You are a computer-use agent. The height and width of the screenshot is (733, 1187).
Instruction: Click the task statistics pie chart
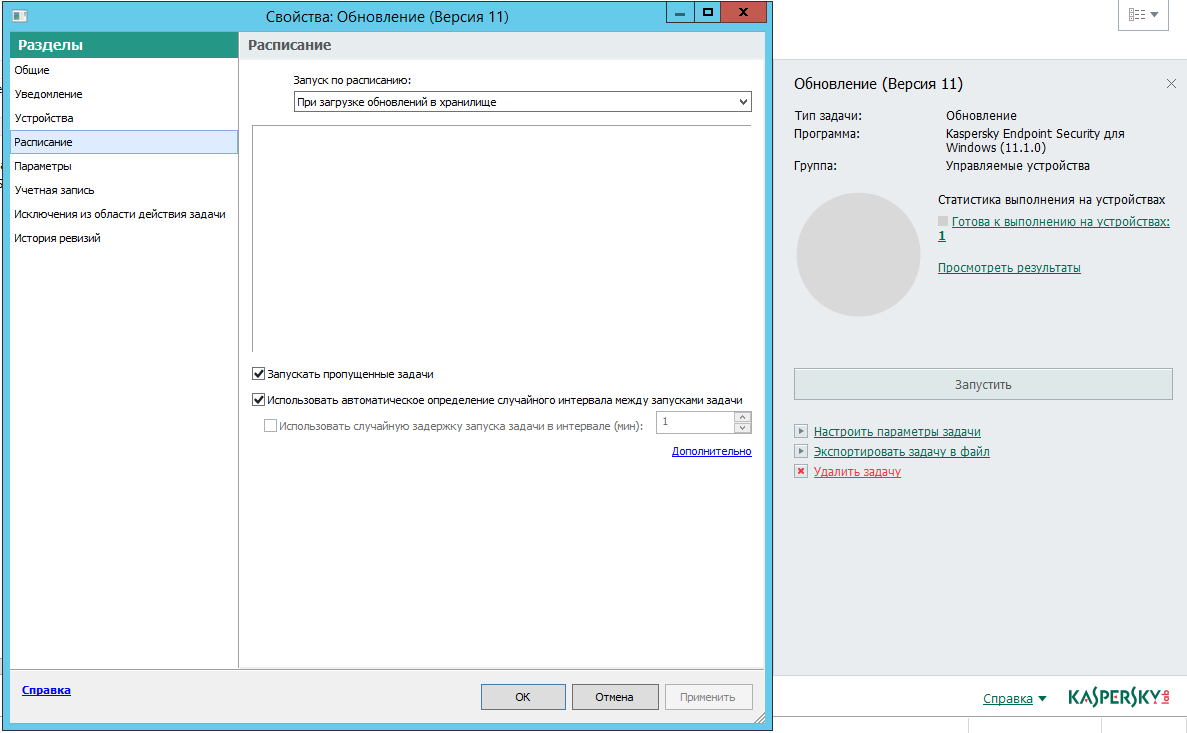pyautogui.click(x=858, y=254)
